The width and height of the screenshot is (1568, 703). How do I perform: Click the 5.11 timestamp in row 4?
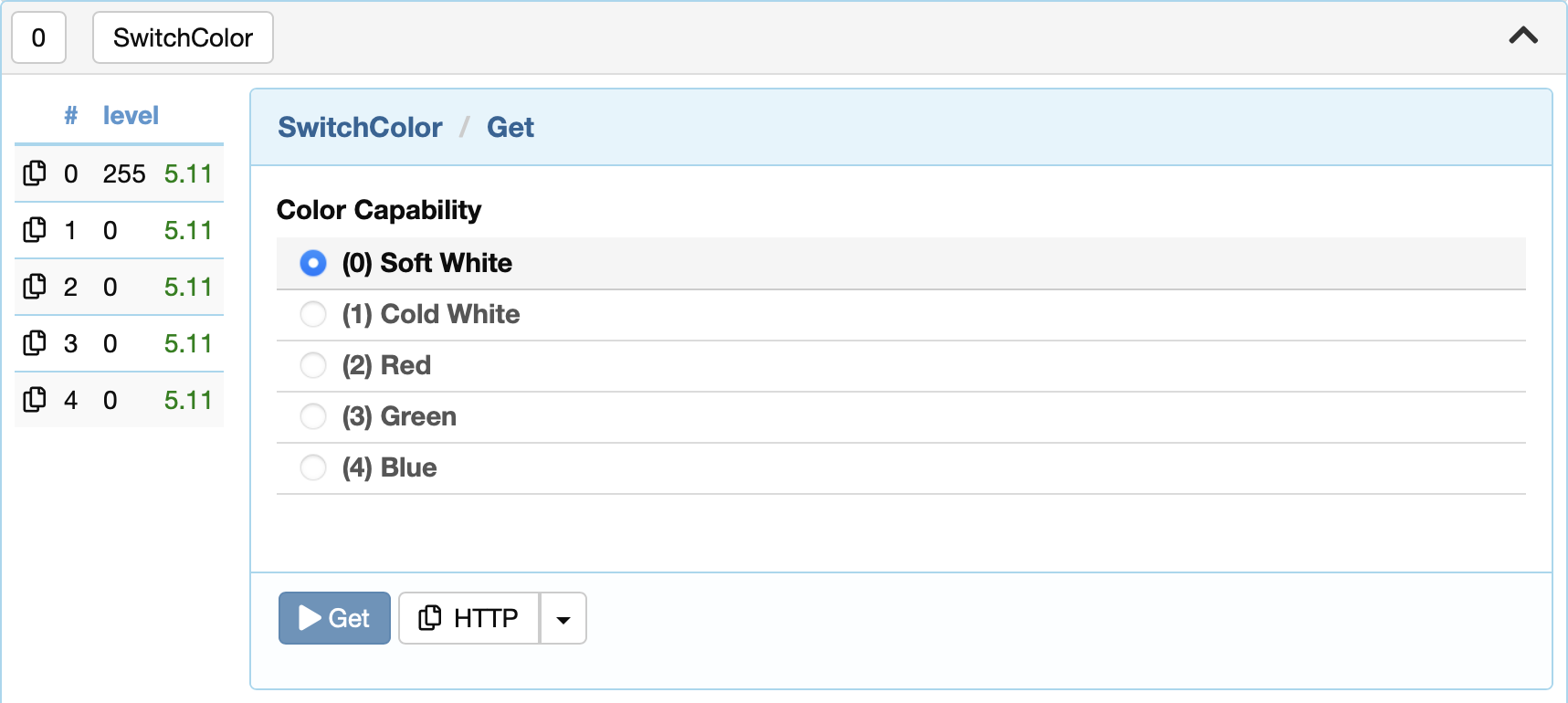(x=188, y=400)
